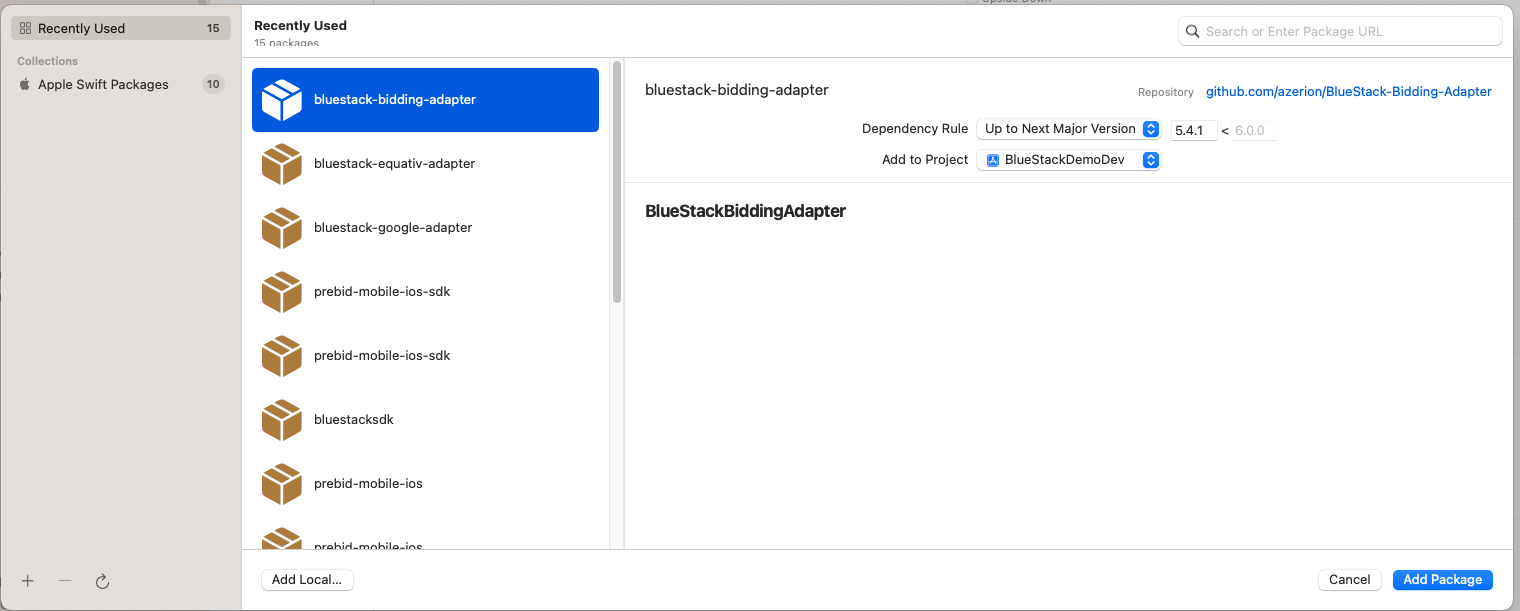1520x611 pixels.
Task: Click the Add Package button
Action: point(1443,579)
